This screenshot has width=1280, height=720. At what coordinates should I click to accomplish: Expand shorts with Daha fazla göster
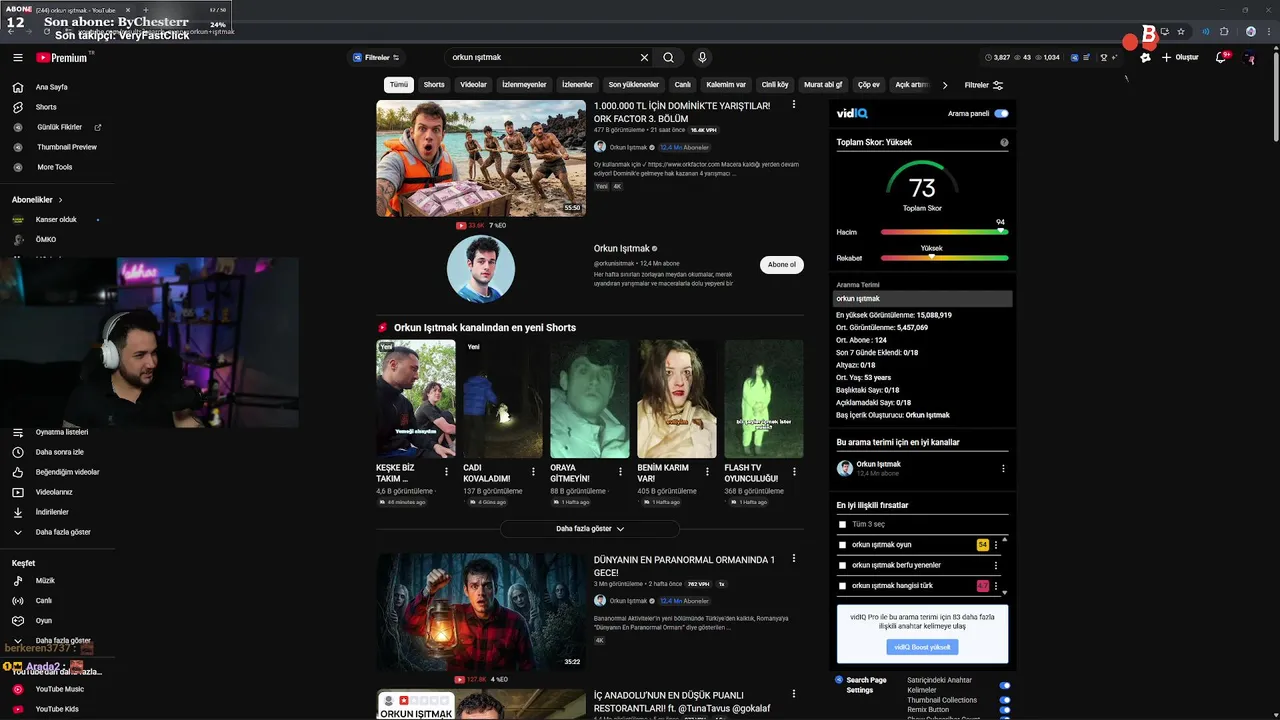pyautogui.click(x=590, y=529)
